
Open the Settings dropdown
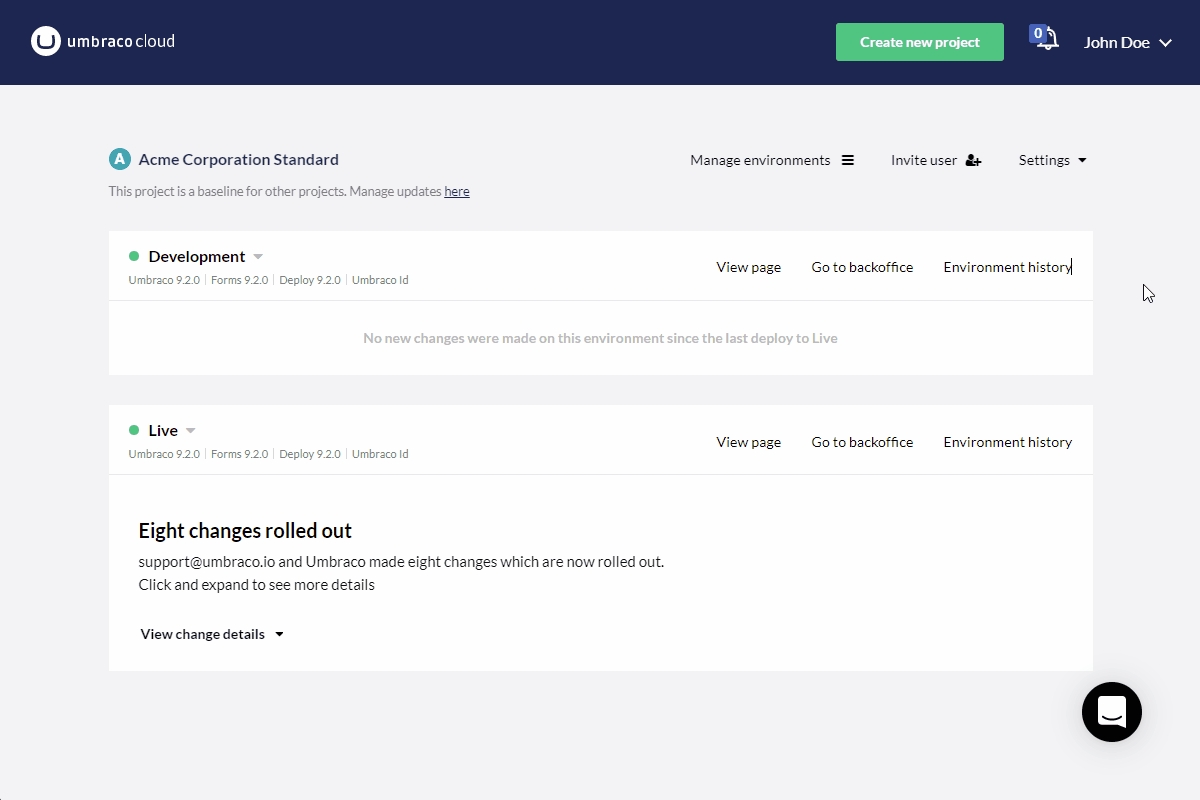tap(1052, 160)
